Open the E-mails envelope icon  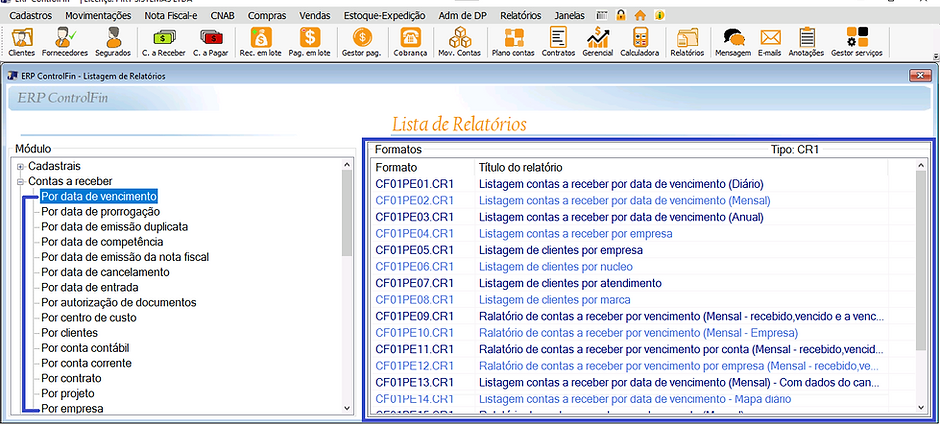pos(770,42)
